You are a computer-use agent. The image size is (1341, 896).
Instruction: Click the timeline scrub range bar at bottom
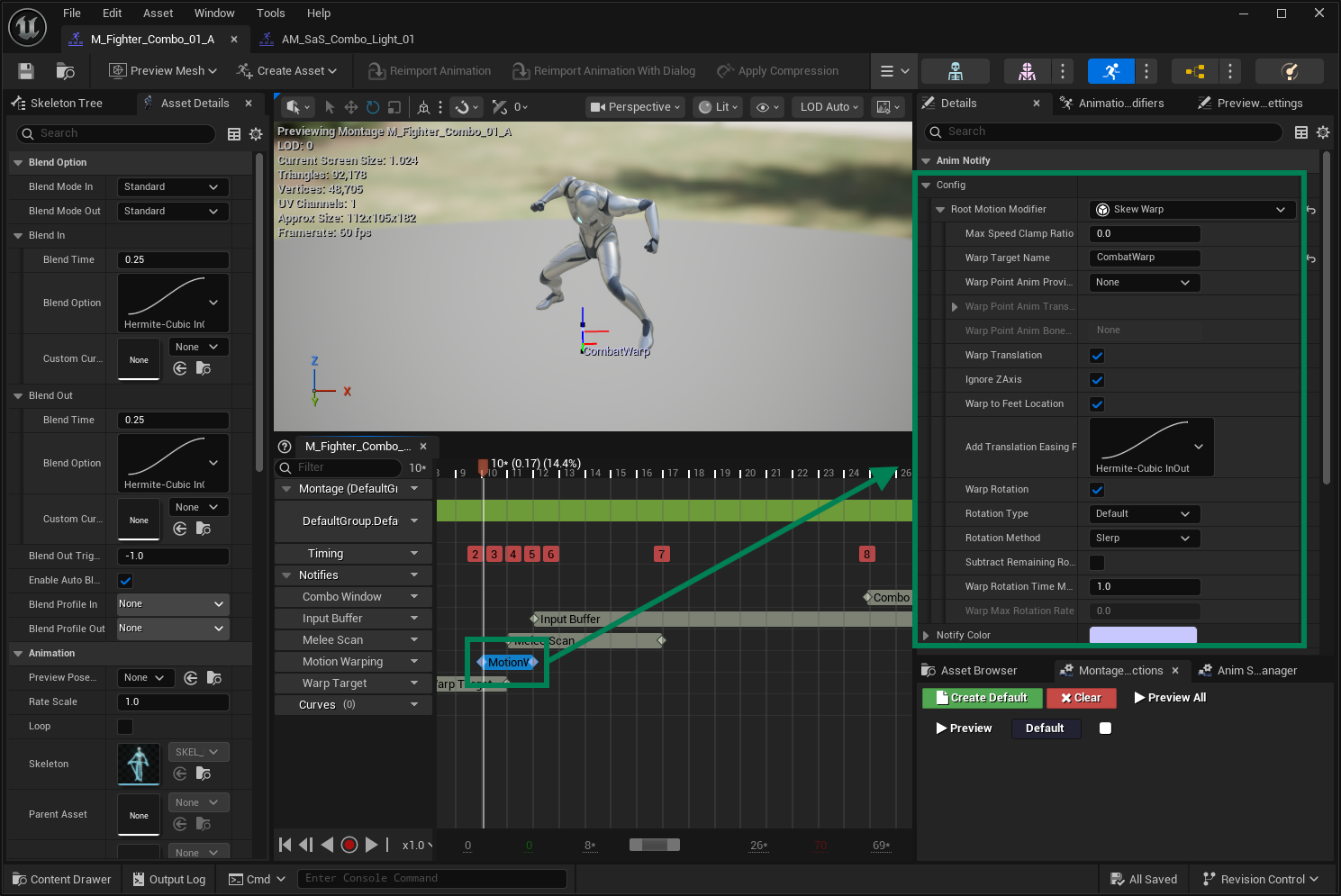[x=655, y=845]
